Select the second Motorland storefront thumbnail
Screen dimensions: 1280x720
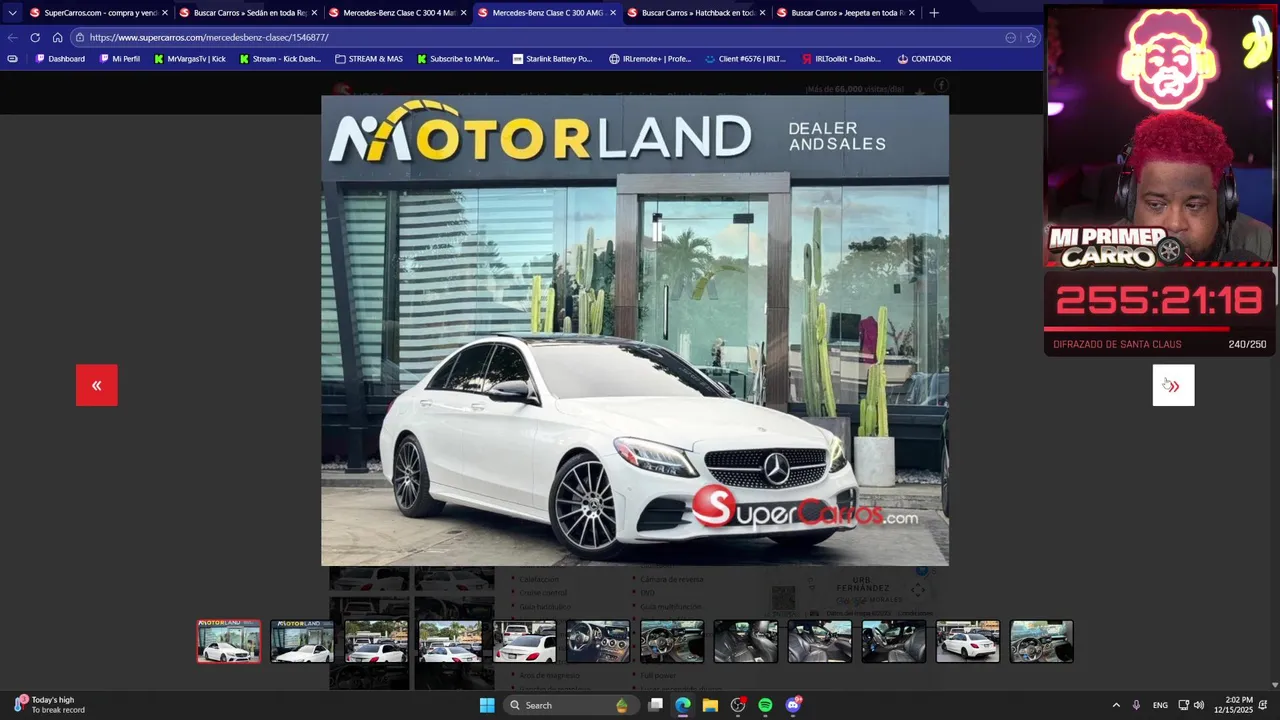point(302,641)
